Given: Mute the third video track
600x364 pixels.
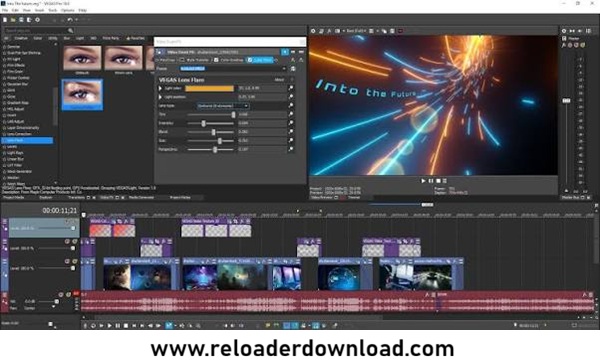Looking at the screenshot, I should point(67,261).
